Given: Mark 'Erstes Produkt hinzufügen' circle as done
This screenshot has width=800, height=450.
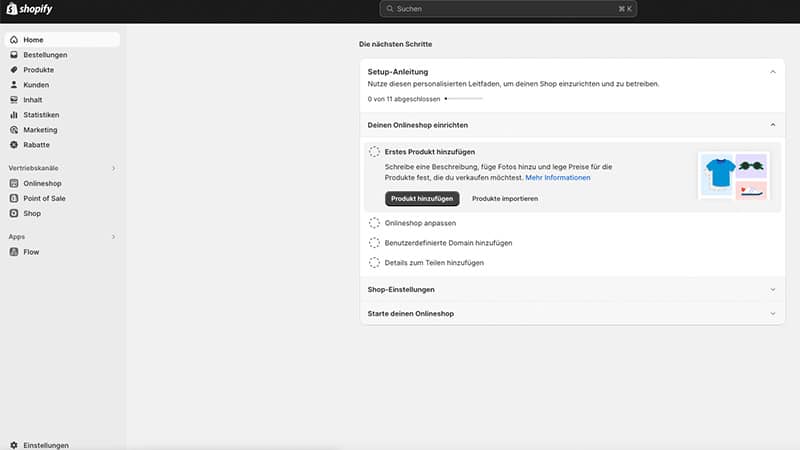Looking at the screenshot, I should 374,152.
